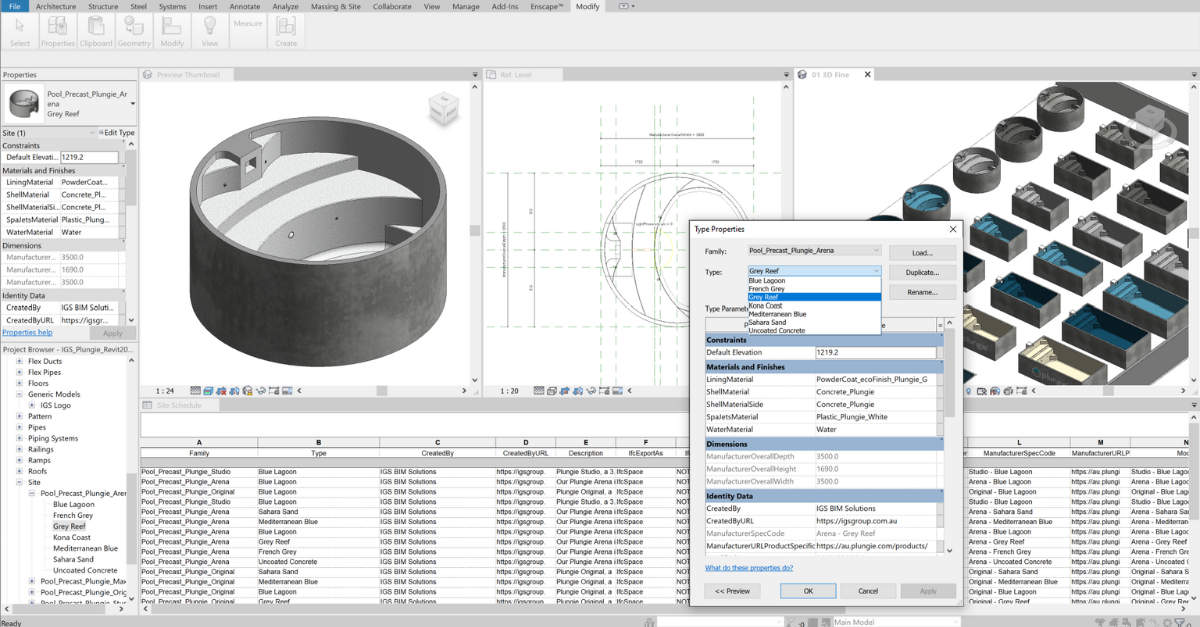Click the 3D view house icon on 01 3D Fine tab
The image size is (1200, 627).
(802, 74)
